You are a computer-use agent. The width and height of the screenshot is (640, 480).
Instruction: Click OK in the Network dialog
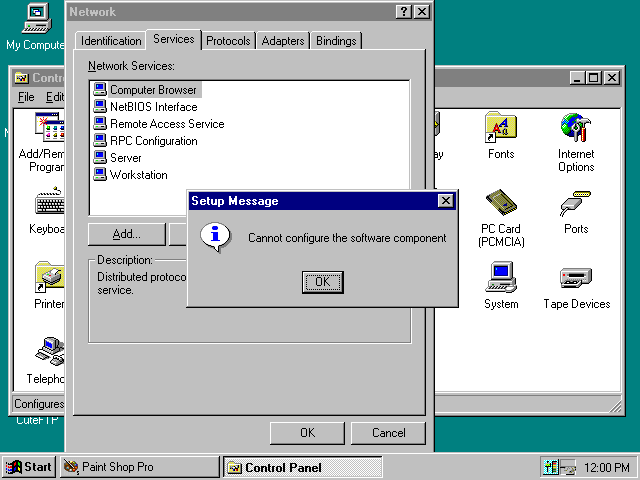click(307, 433)
